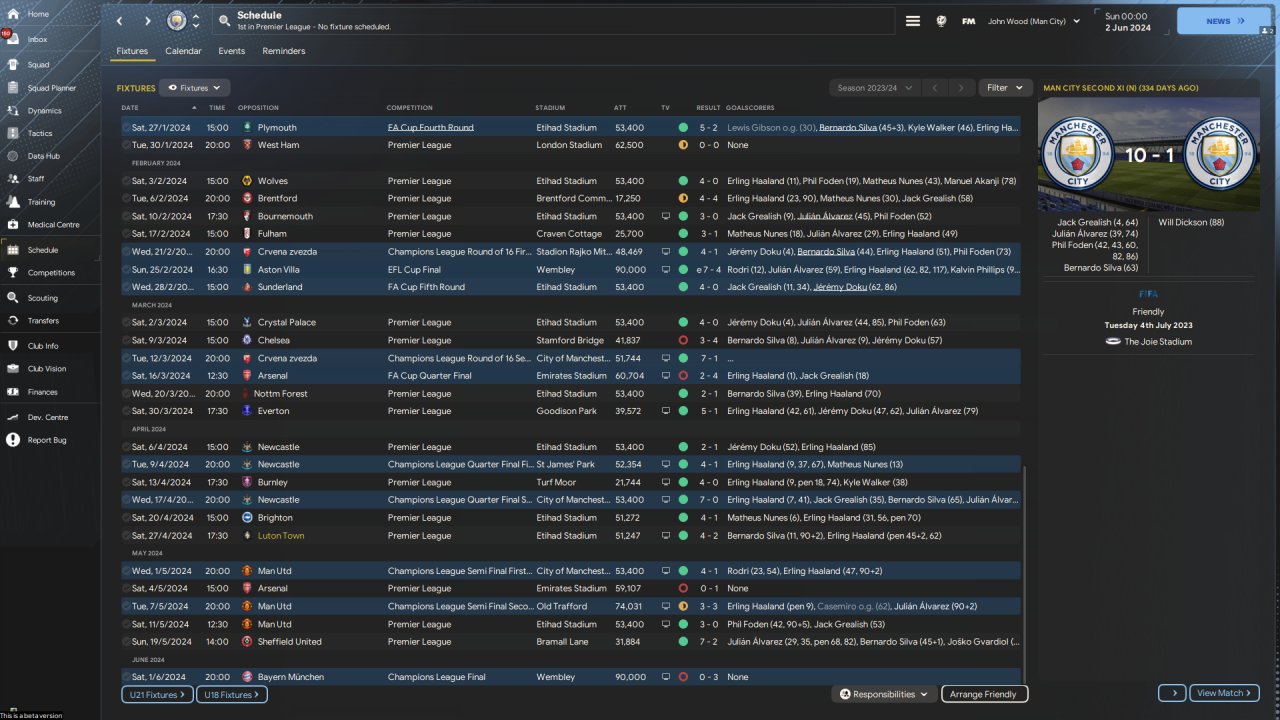Image resolution: width=1280 pixels, height=720 pixels.
Task: Click the stadium thumbnail showing 10 - 1
Action: click(1149, 156)
